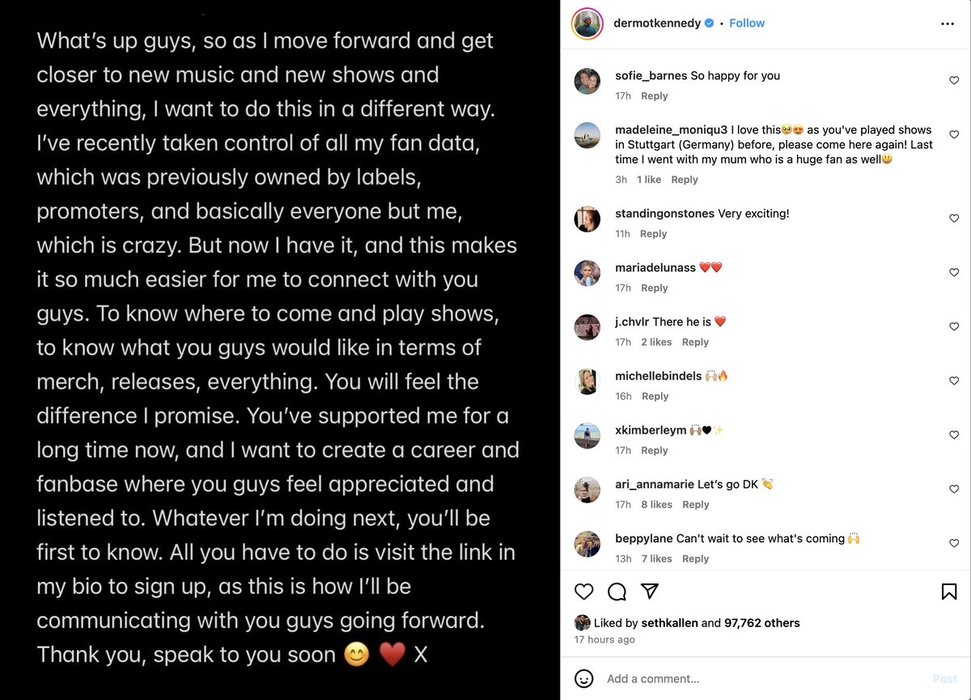The height and width of the screenshot is (700, 971).
Task: Open dermotkennedy's profile picture
Action: pos(587,23)
